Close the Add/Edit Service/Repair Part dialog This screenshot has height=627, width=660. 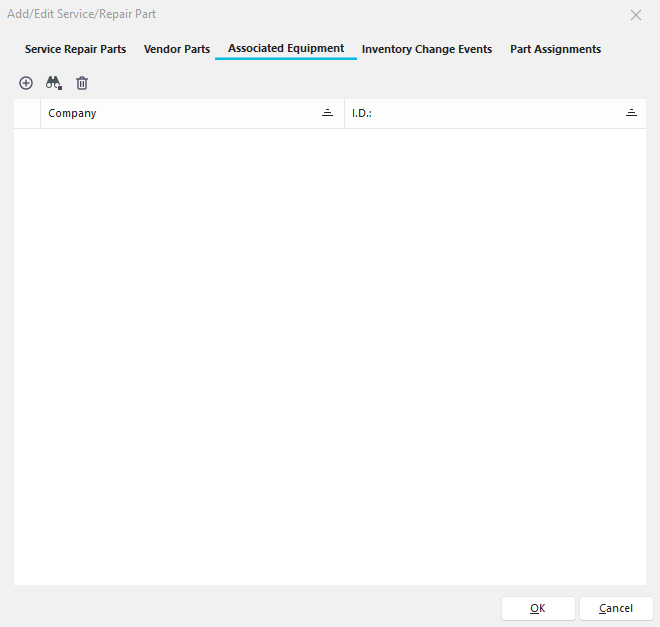(x=635, y=15)
